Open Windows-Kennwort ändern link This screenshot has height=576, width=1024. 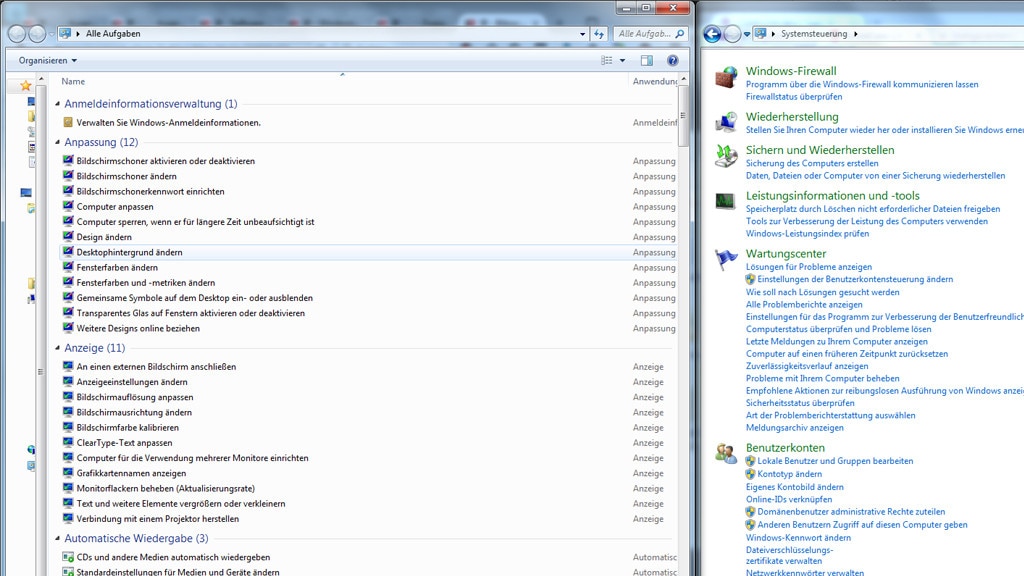pos(798,538)
